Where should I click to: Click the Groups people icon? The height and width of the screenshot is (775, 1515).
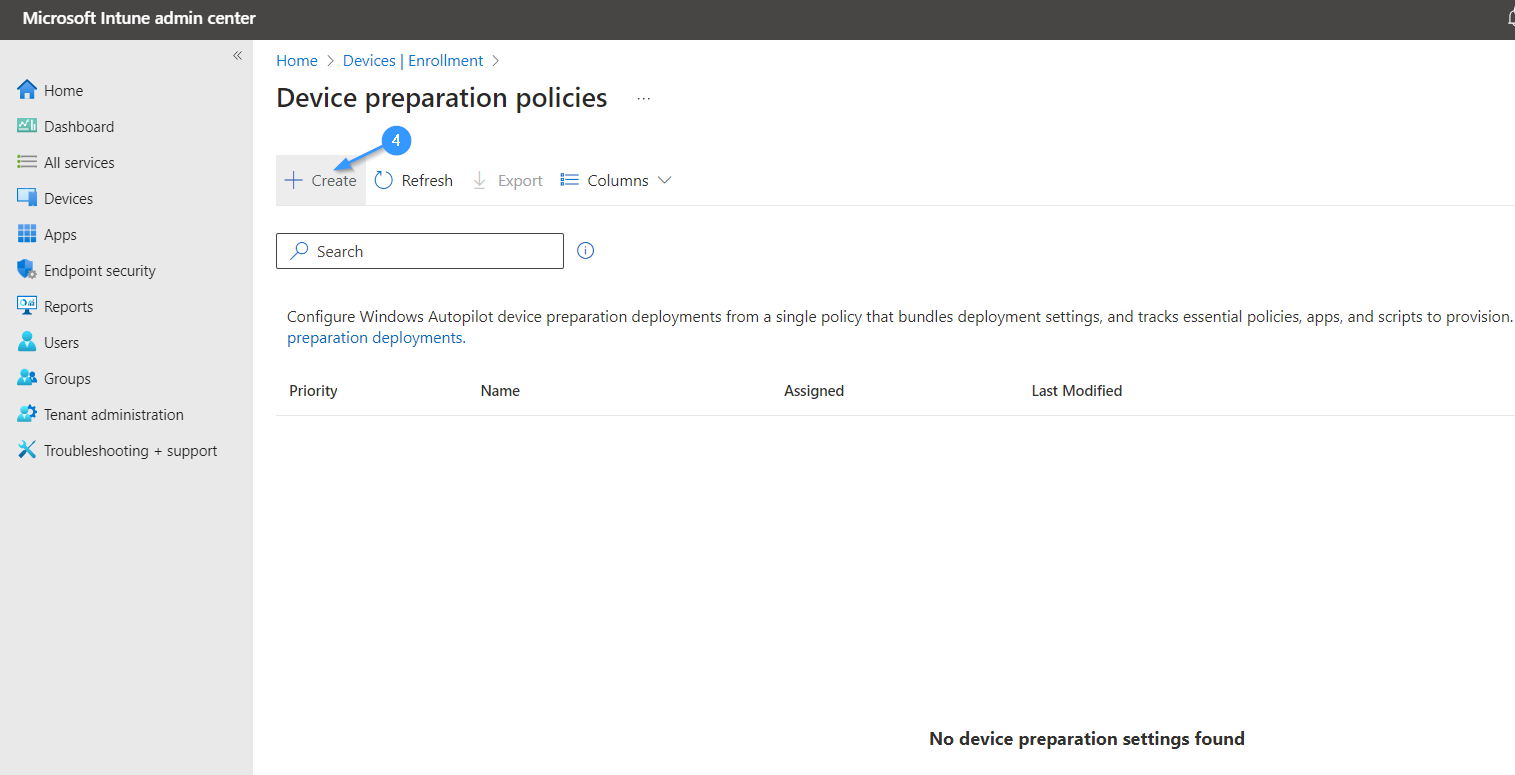27,378
